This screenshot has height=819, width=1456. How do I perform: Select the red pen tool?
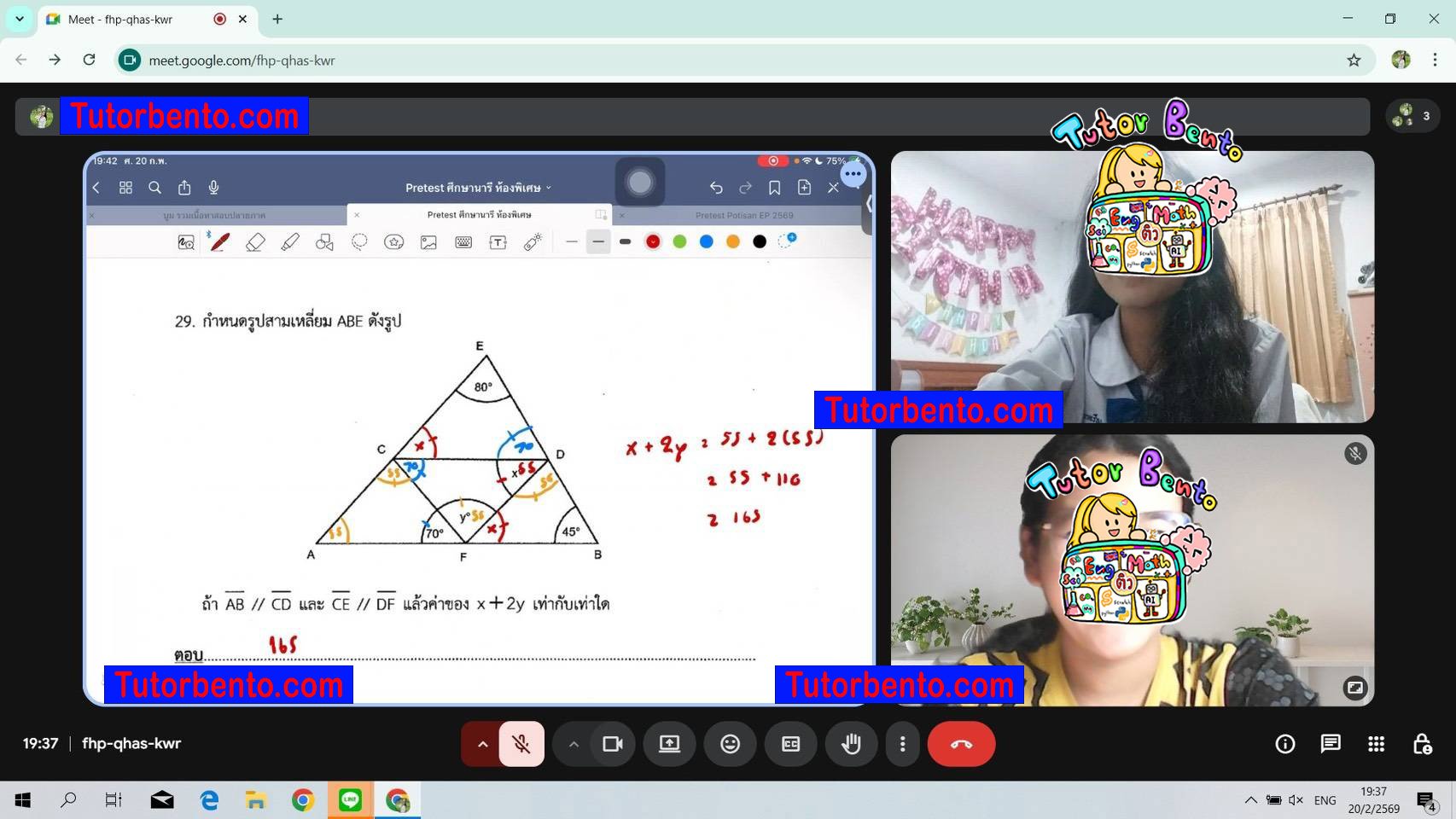[218, 241]
